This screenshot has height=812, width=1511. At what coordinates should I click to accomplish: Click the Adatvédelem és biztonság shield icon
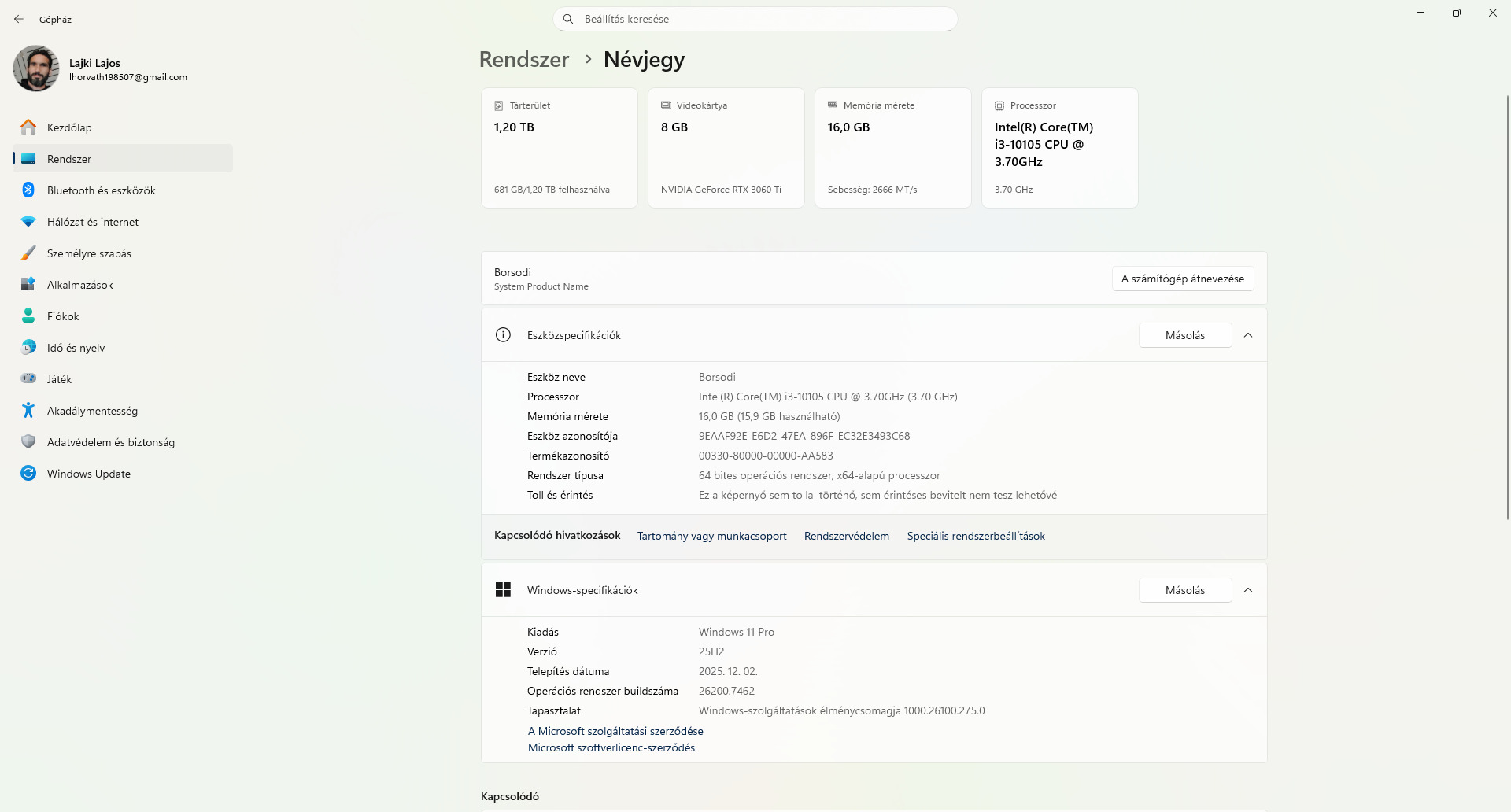28,442
